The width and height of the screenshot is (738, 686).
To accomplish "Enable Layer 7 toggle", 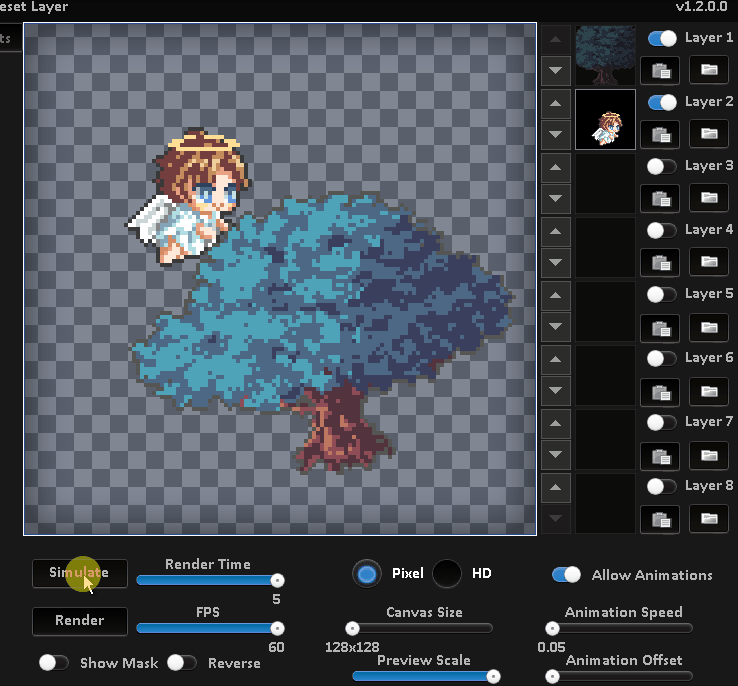I will pyautogui.click(x=662, y=423).
